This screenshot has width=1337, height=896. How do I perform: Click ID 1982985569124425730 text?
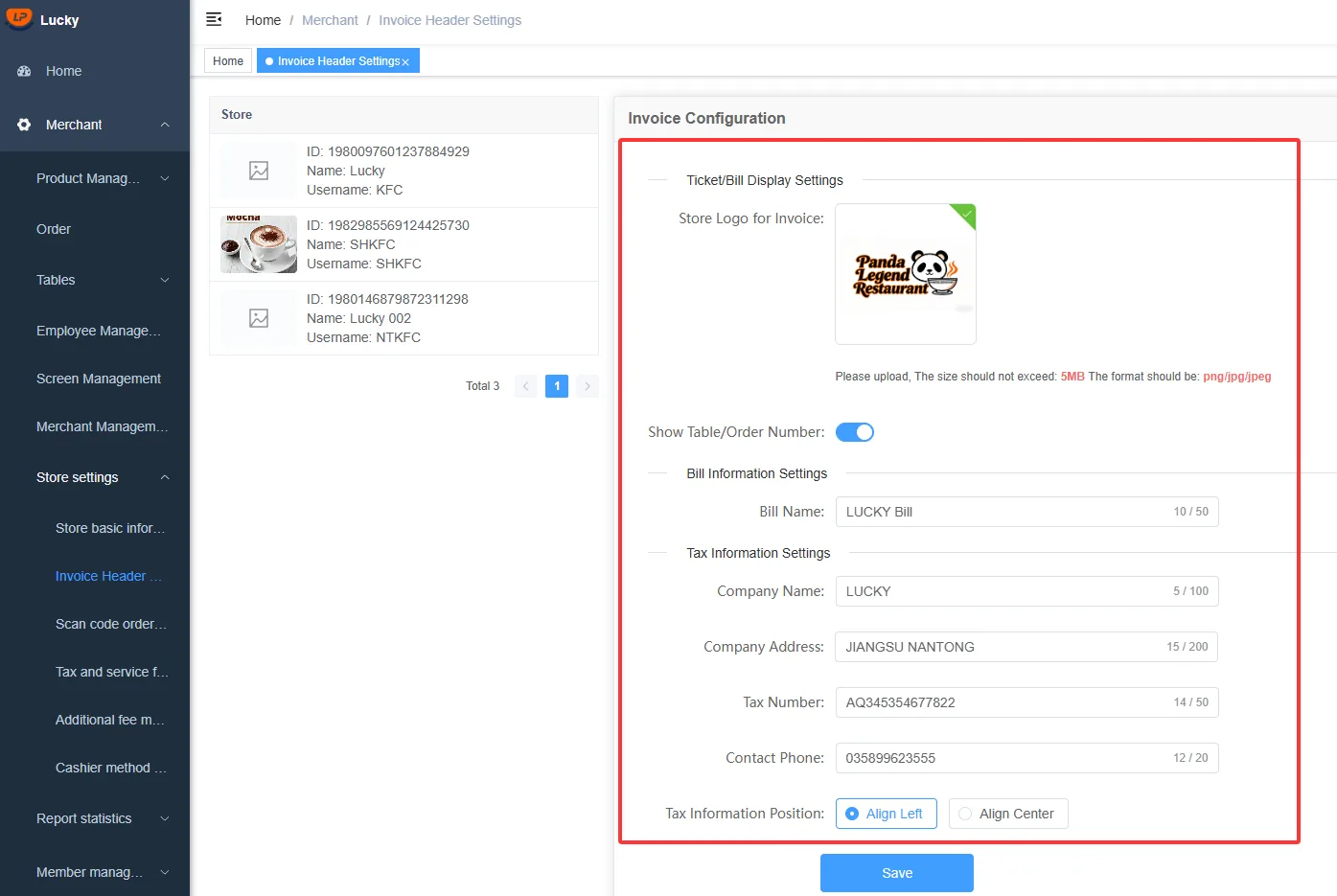click(388, 225)
